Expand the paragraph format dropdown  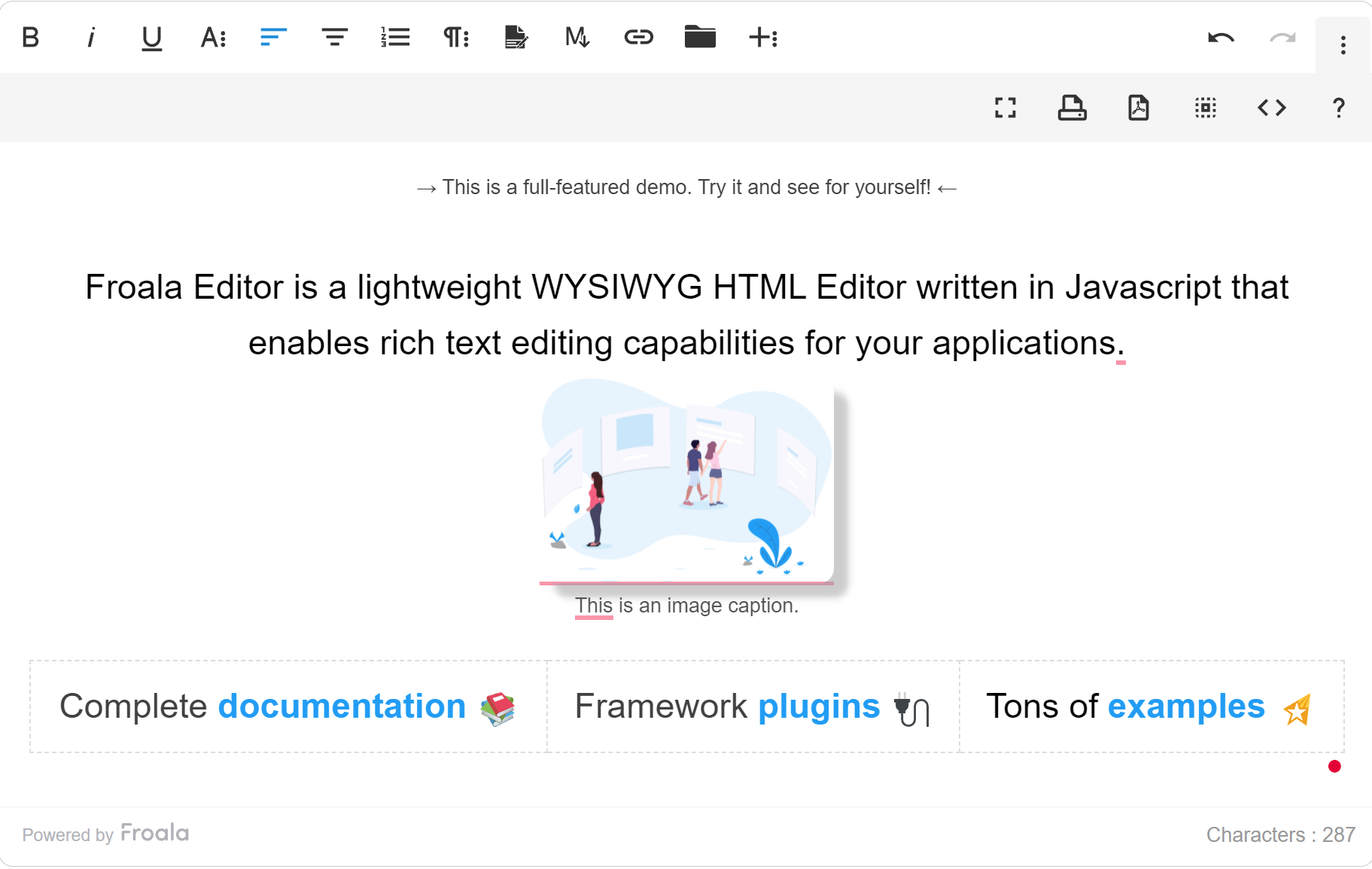click(455, 38)
